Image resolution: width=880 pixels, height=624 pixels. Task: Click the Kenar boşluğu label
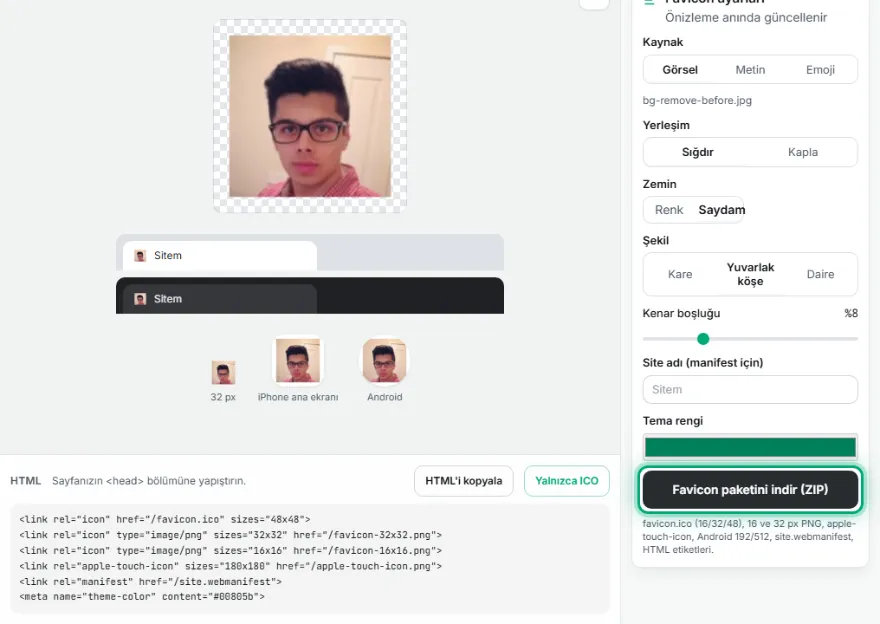(681, 313)
